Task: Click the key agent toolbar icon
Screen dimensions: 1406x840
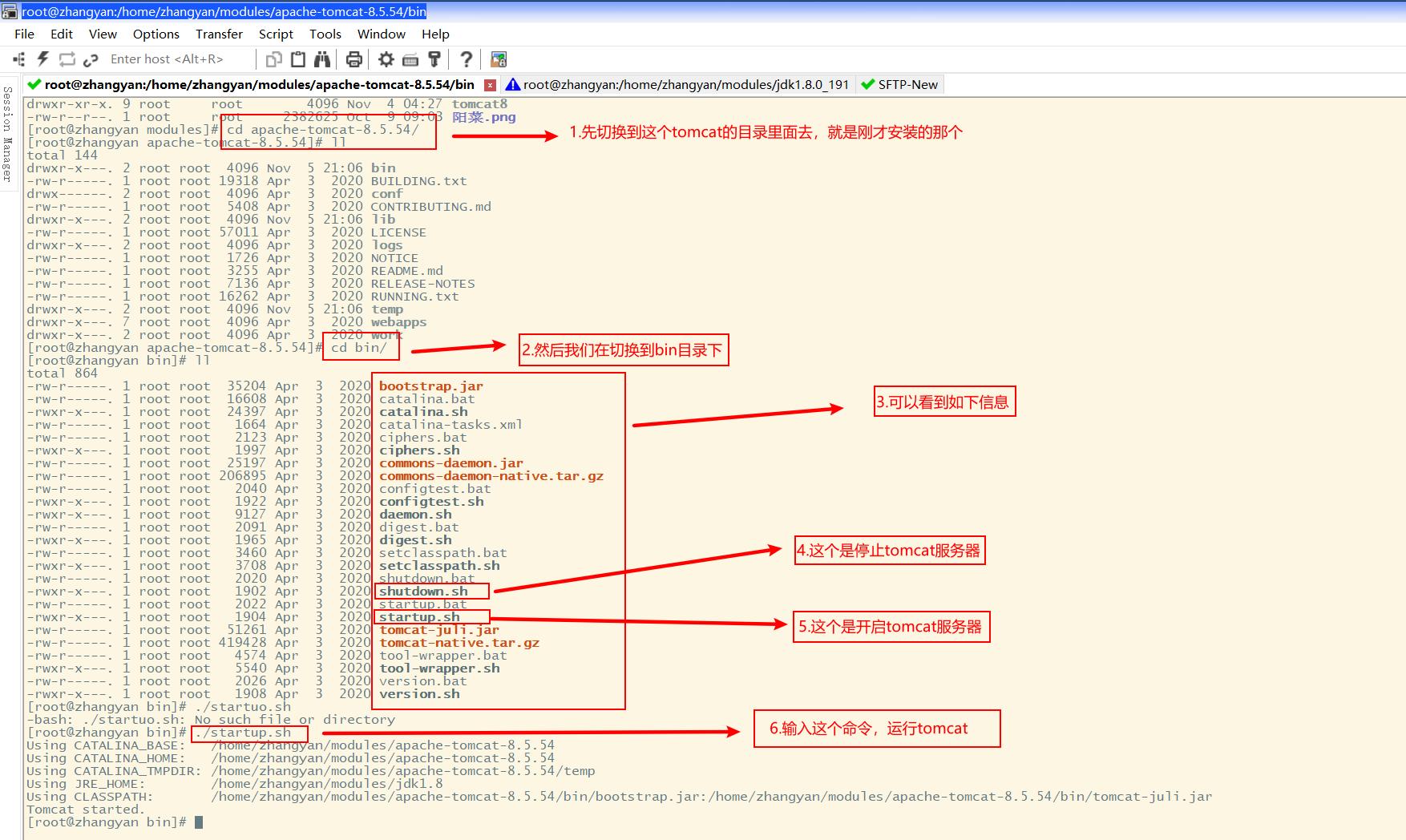Action: click(434, 59)
